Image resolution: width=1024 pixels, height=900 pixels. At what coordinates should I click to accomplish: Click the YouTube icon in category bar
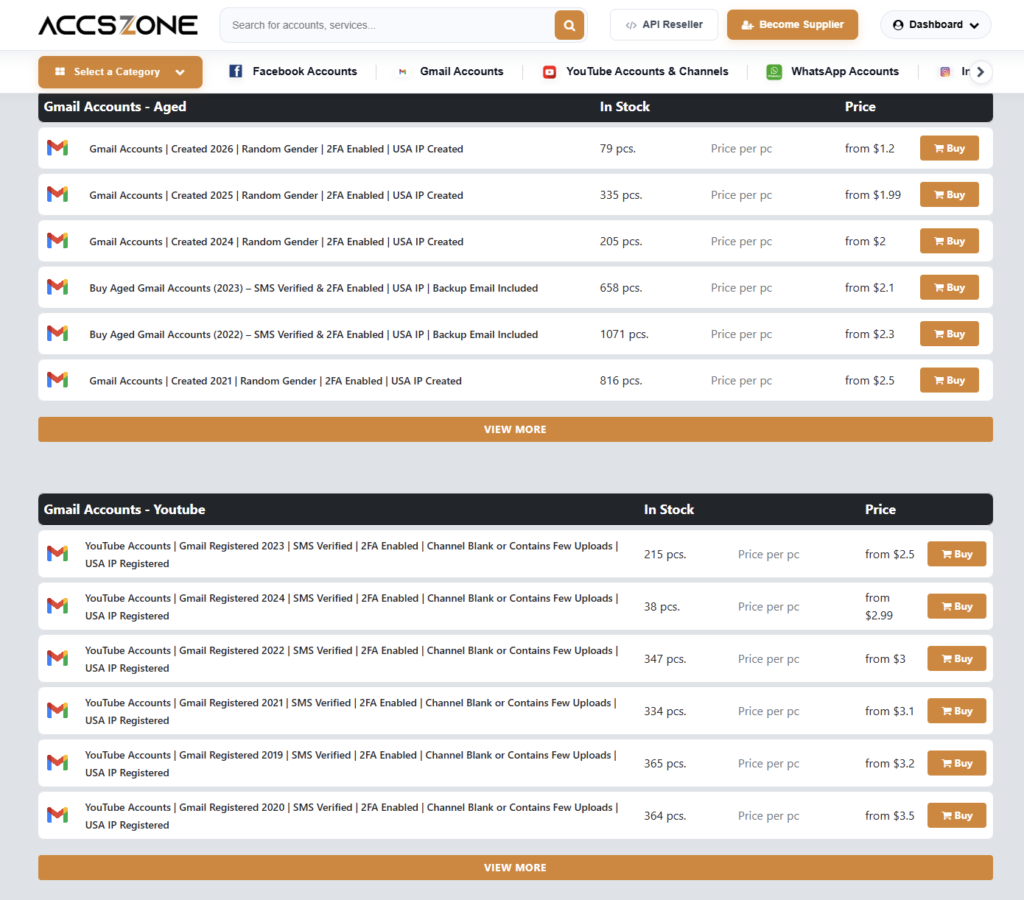[x=549, y=72]
